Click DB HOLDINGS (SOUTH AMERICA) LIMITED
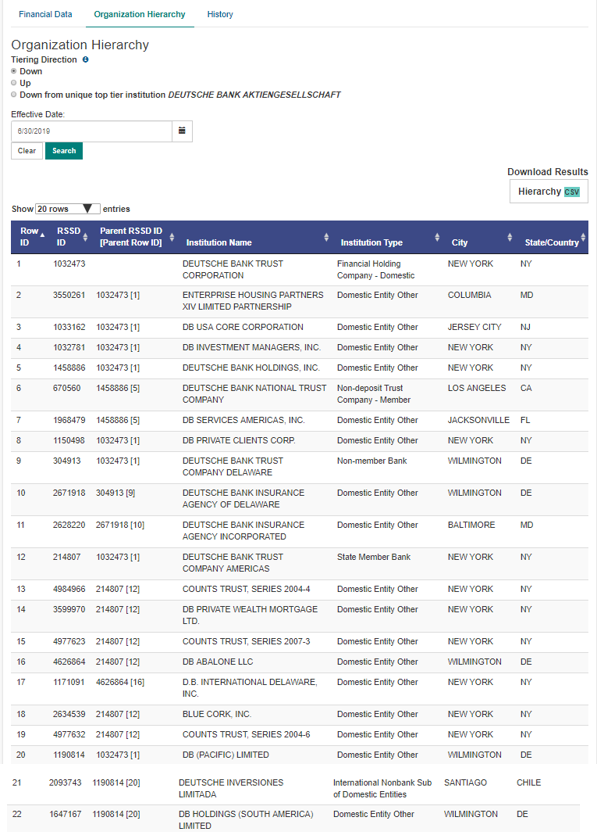Screen dimensions: 597x832 (246, 820)
